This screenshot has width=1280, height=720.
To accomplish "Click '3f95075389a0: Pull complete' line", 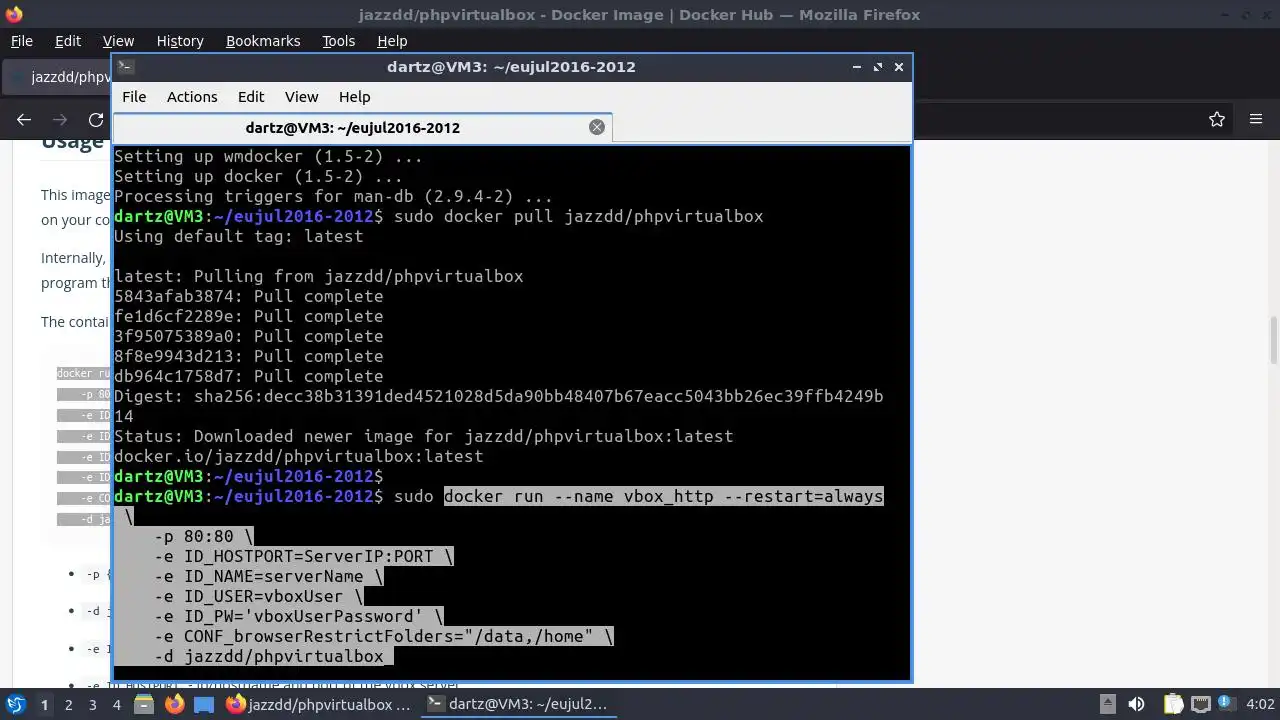I will 248,336.
